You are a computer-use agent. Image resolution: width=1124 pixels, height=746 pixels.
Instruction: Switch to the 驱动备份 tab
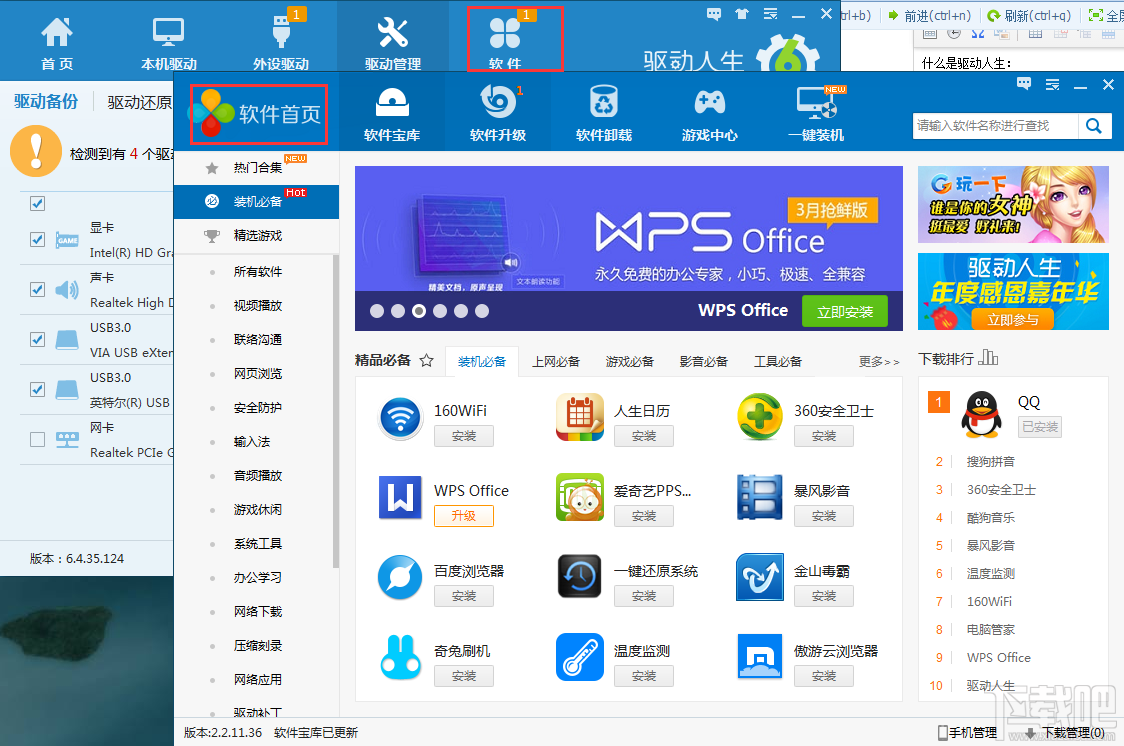click(x=46, y=102)
